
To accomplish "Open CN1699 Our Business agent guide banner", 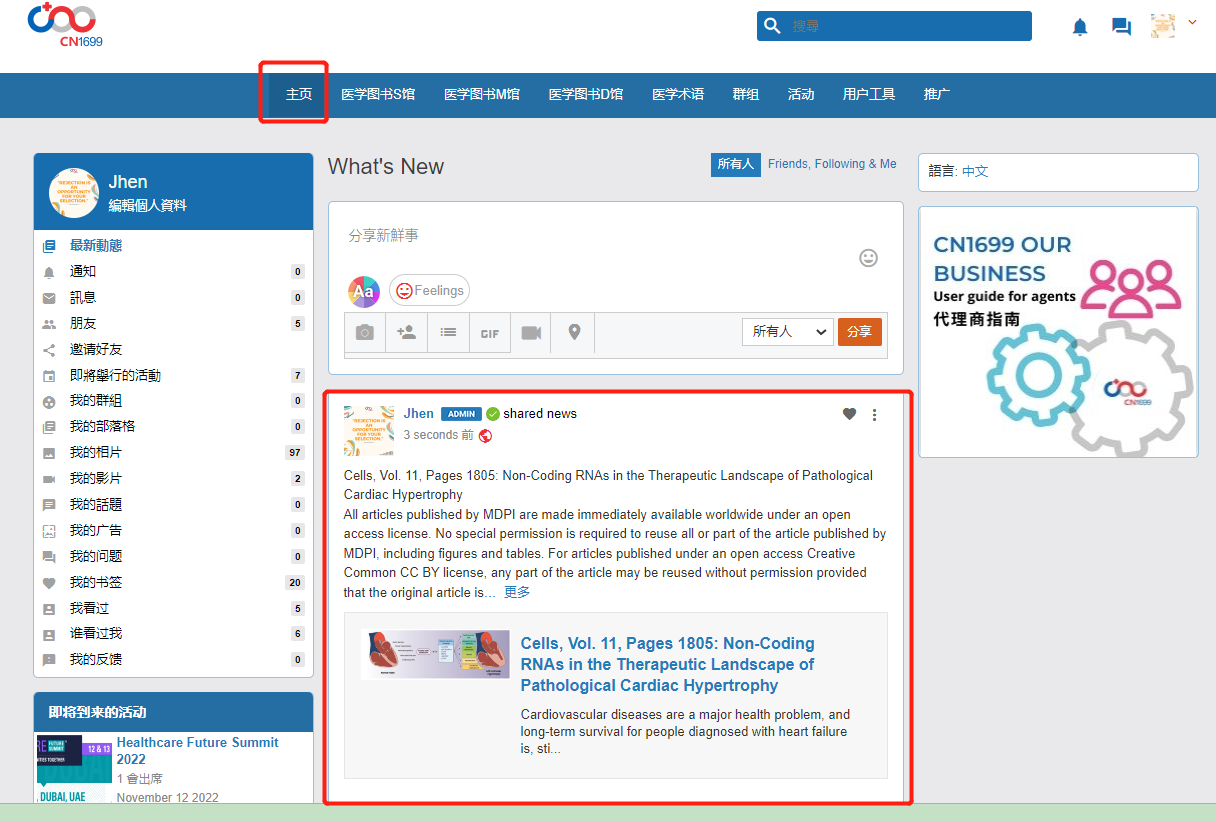I will coord(1058,332).
